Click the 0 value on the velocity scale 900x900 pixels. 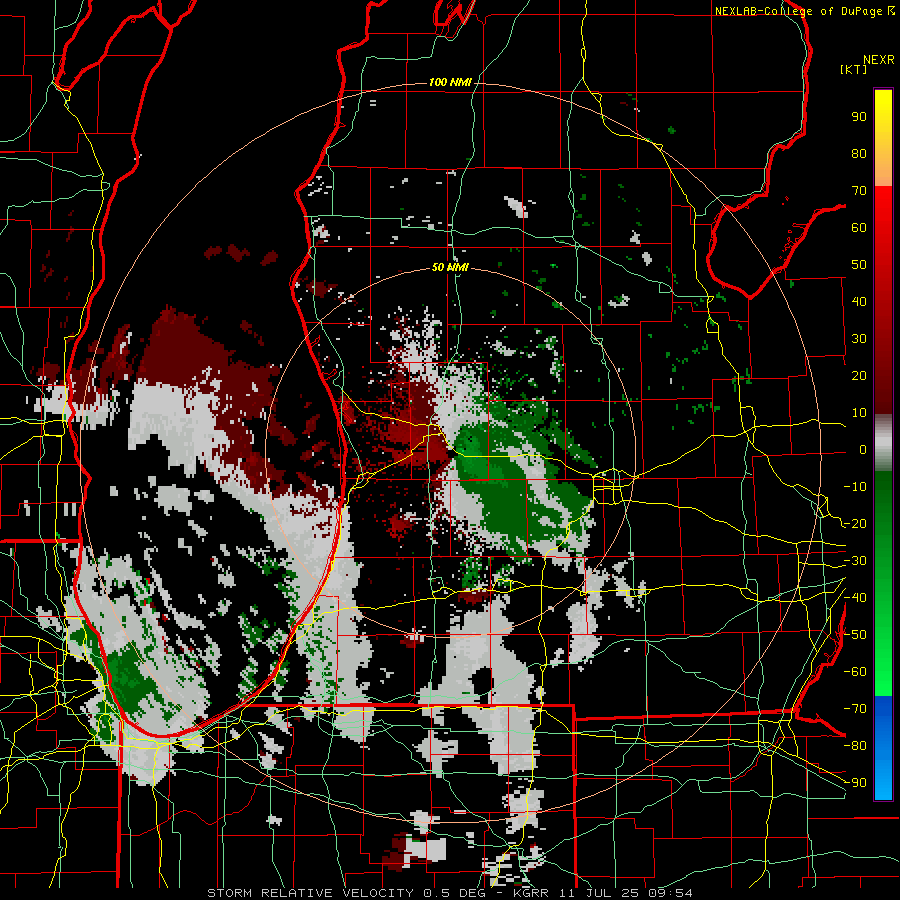click(863, 450)
